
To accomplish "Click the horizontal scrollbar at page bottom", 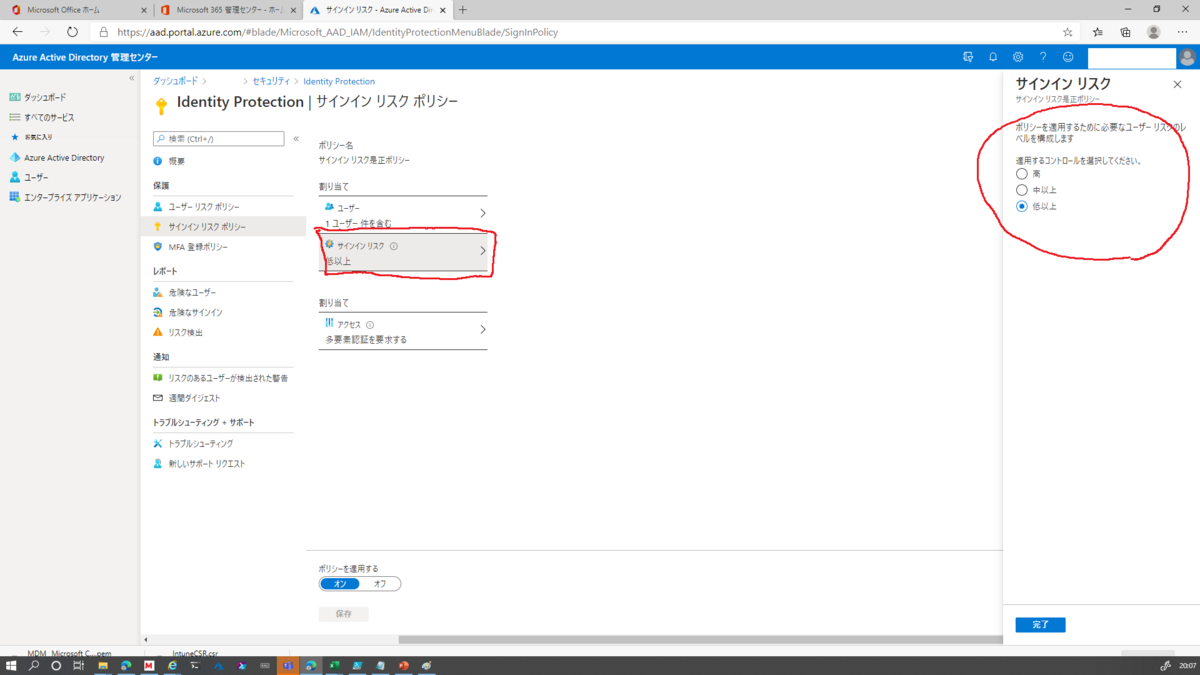I will point(700,640).
